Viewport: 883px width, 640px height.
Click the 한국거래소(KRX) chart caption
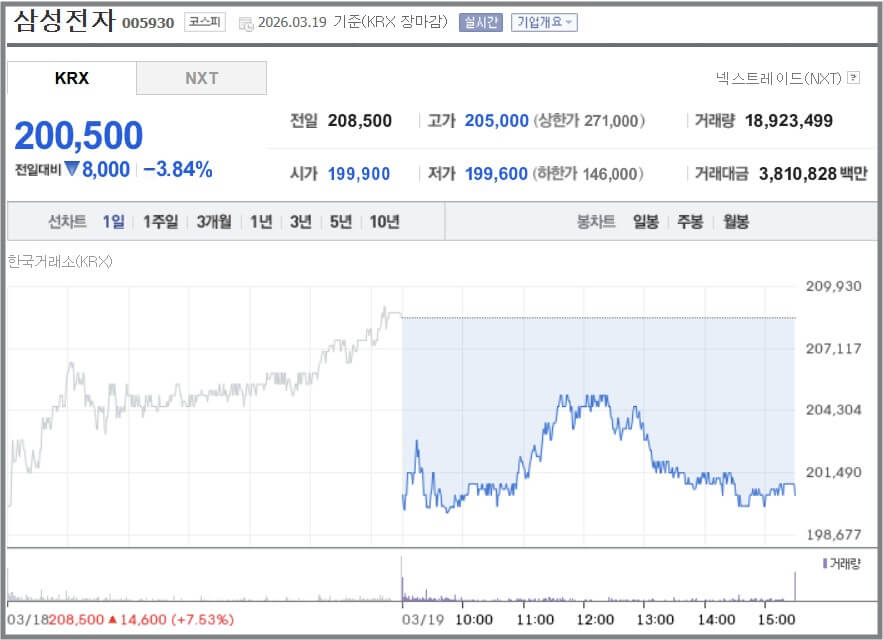[60, 261]
